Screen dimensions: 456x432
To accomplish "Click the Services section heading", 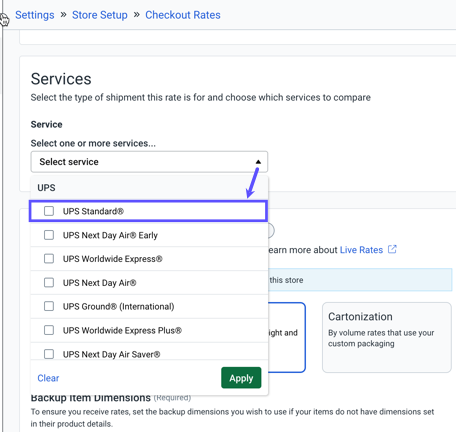I will (61, 79).
